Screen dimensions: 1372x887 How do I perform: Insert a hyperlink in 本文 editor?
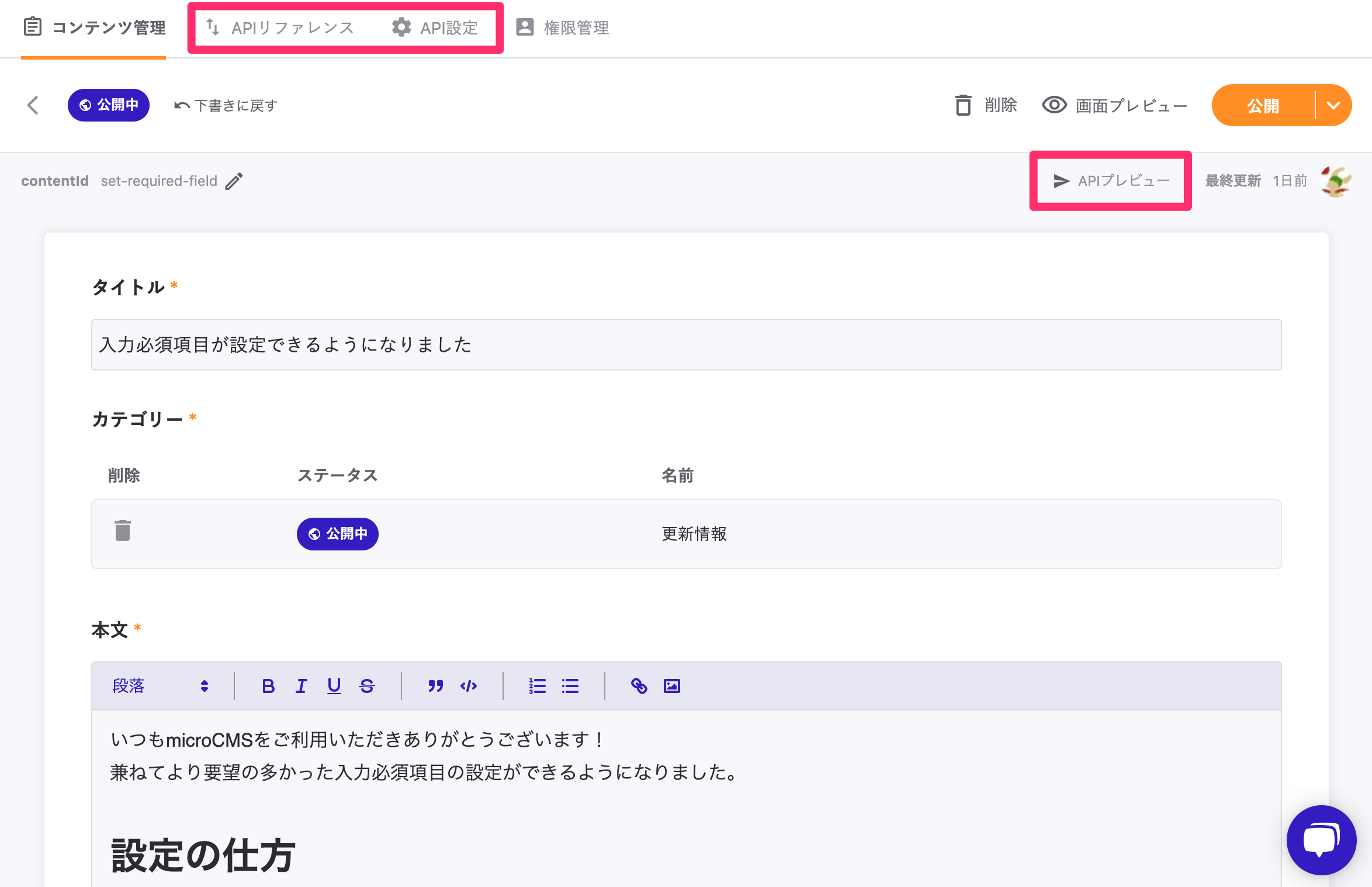pyautogui.click(x=639, y=686)
